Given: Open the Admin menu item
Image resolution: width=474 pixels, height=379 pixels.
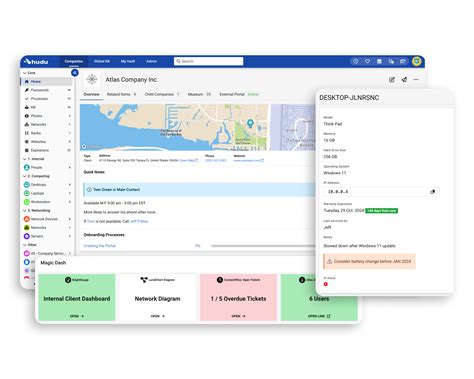Looking at the screenshot, I should pyautogui.click(x=151, y=61).
